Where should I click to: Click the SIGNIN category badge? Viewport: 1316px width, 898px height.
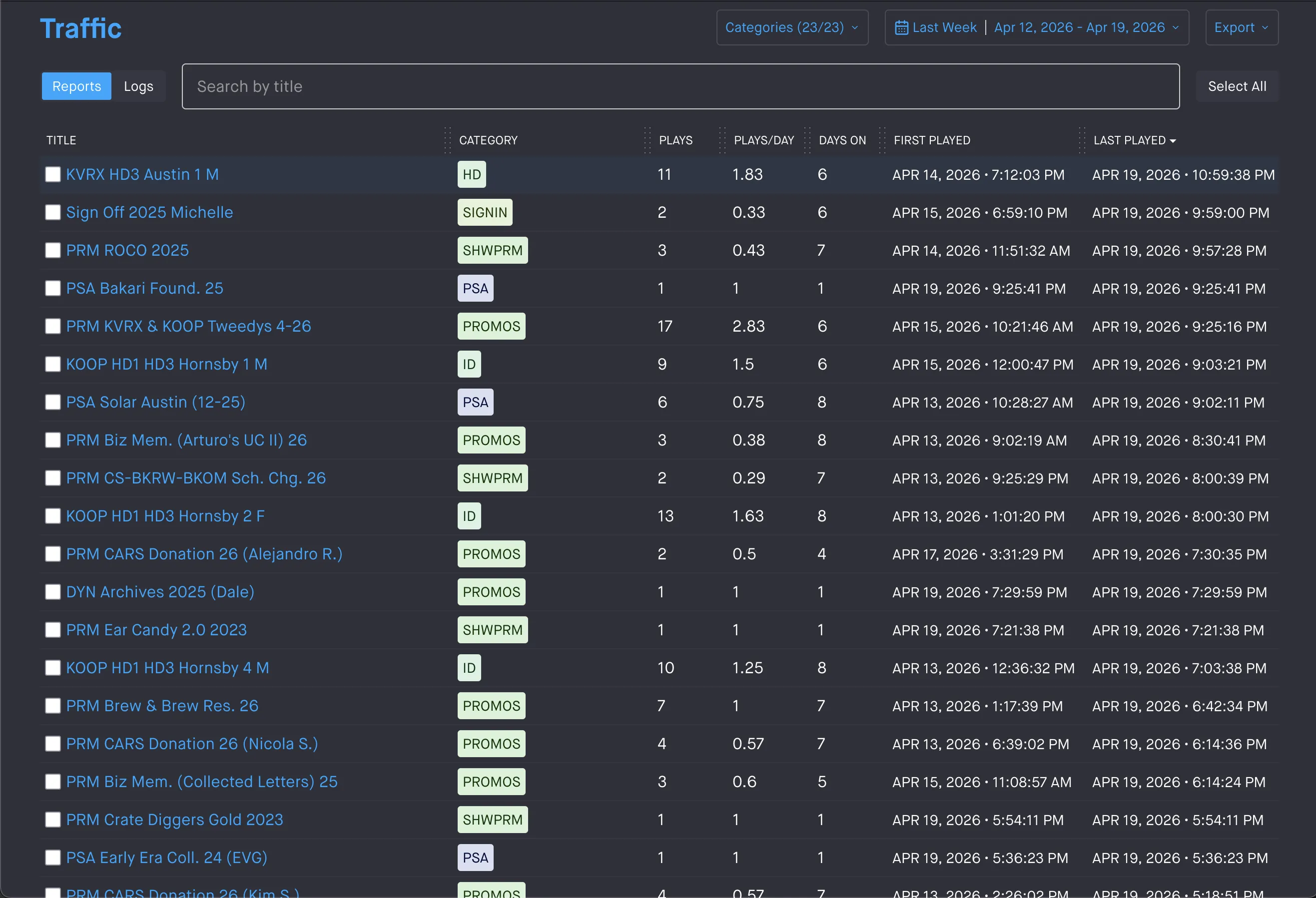tap(485, 212)
